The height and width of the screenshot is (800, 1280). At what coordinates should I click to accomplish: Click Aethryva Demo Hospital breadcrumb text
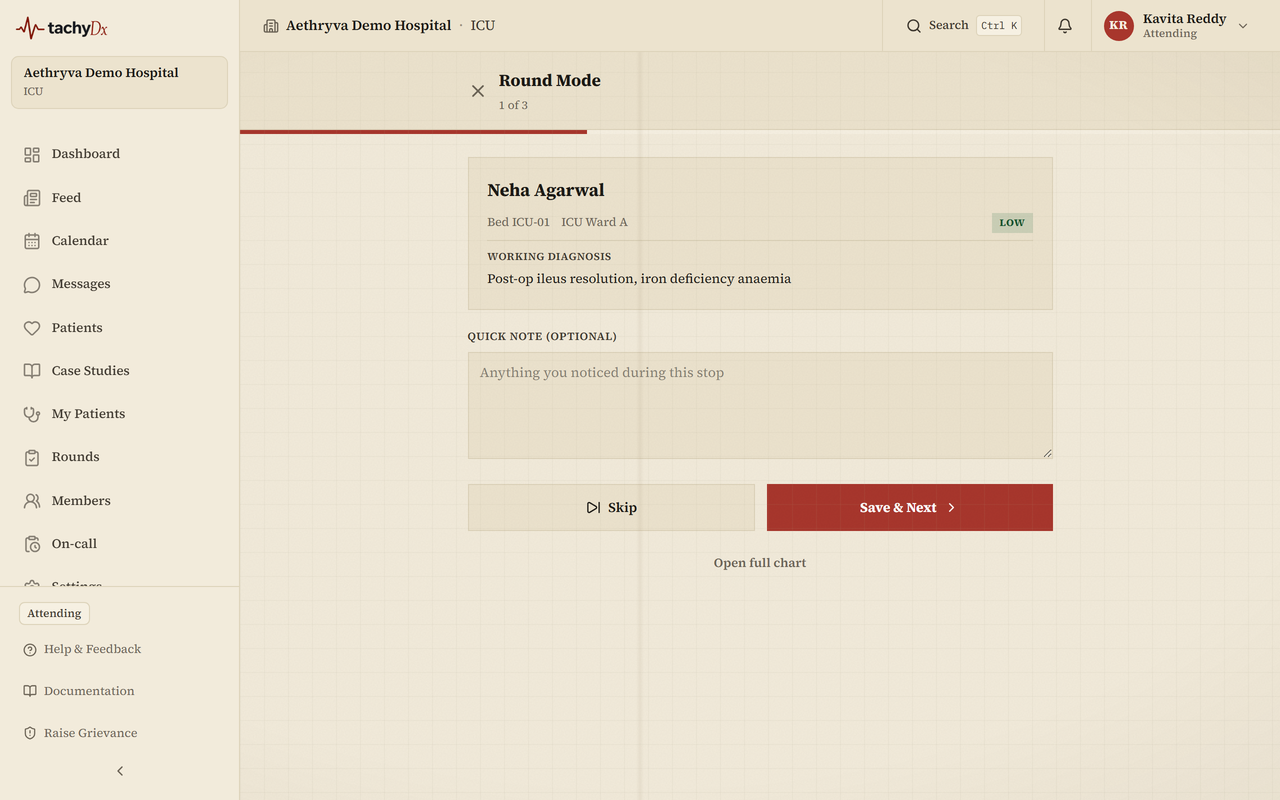pyautogui.click(x=369, y=26)
